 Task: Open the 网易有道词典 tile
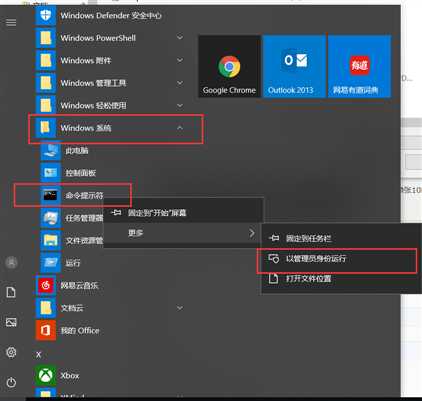[359, 66]
